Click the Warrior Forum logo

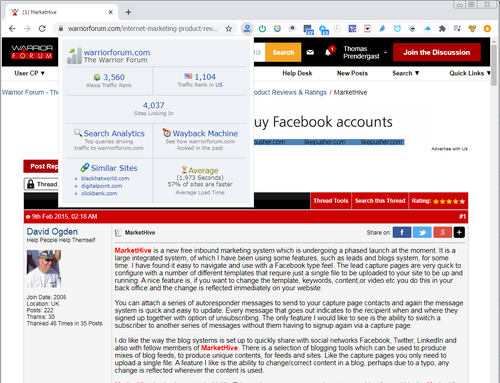tap(32, 52)
